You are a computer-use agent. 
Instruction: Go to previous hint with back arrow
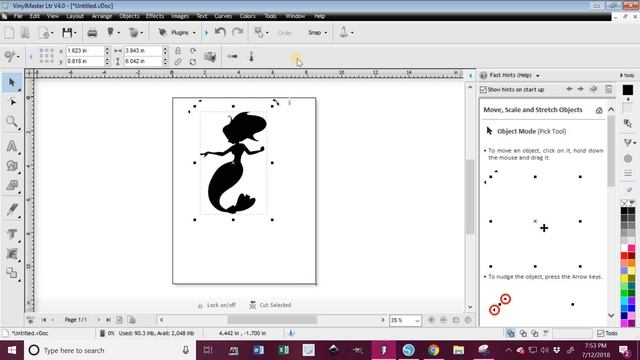pyautogui.click(x=569, y=89)
